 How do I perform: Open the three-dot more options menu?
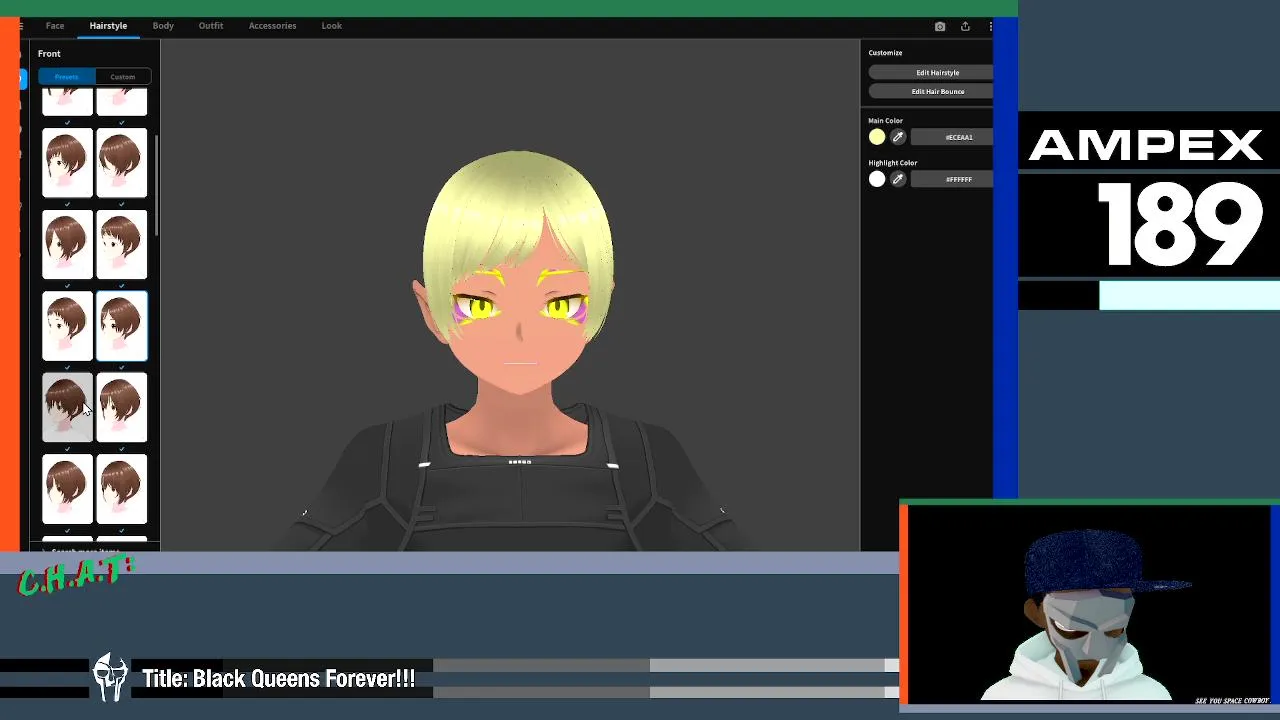[x=990, y=26]
